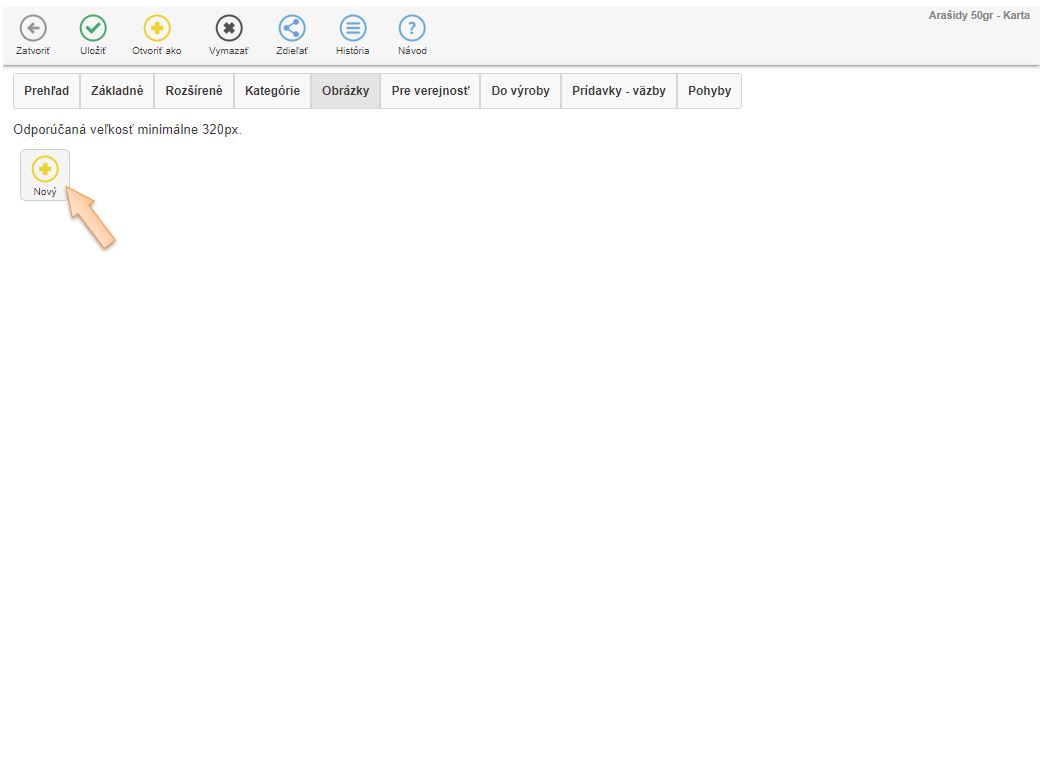
Task: Open the Návod help icon
Action: tap(412, 29)
